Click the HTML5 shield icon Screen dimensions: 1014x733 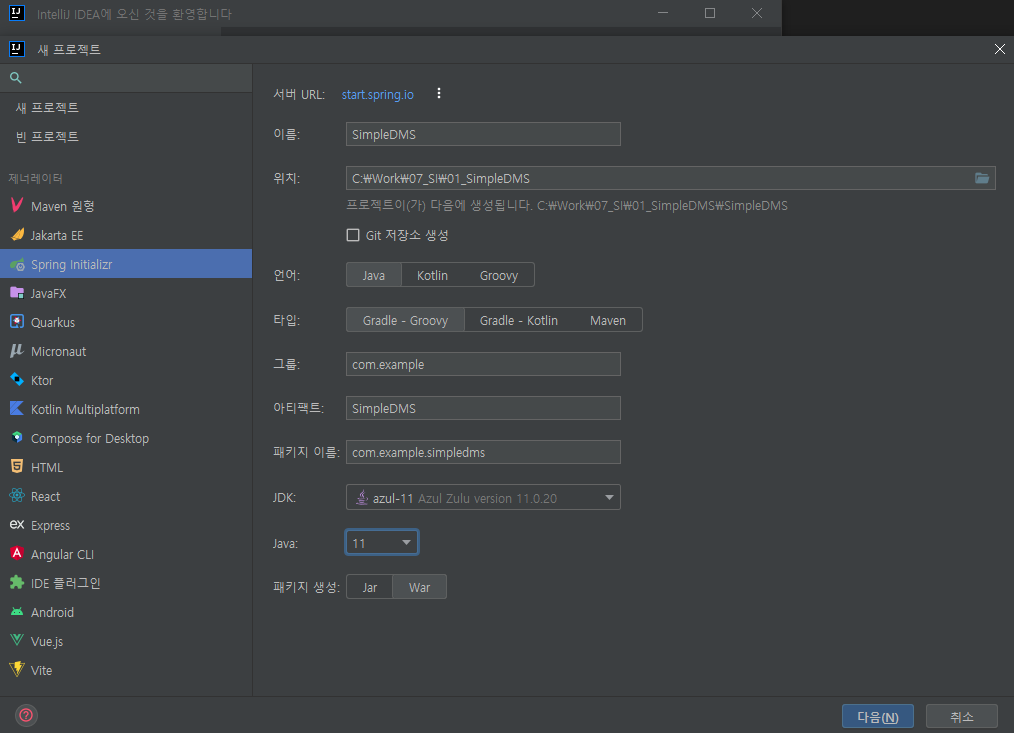[17, 466]
